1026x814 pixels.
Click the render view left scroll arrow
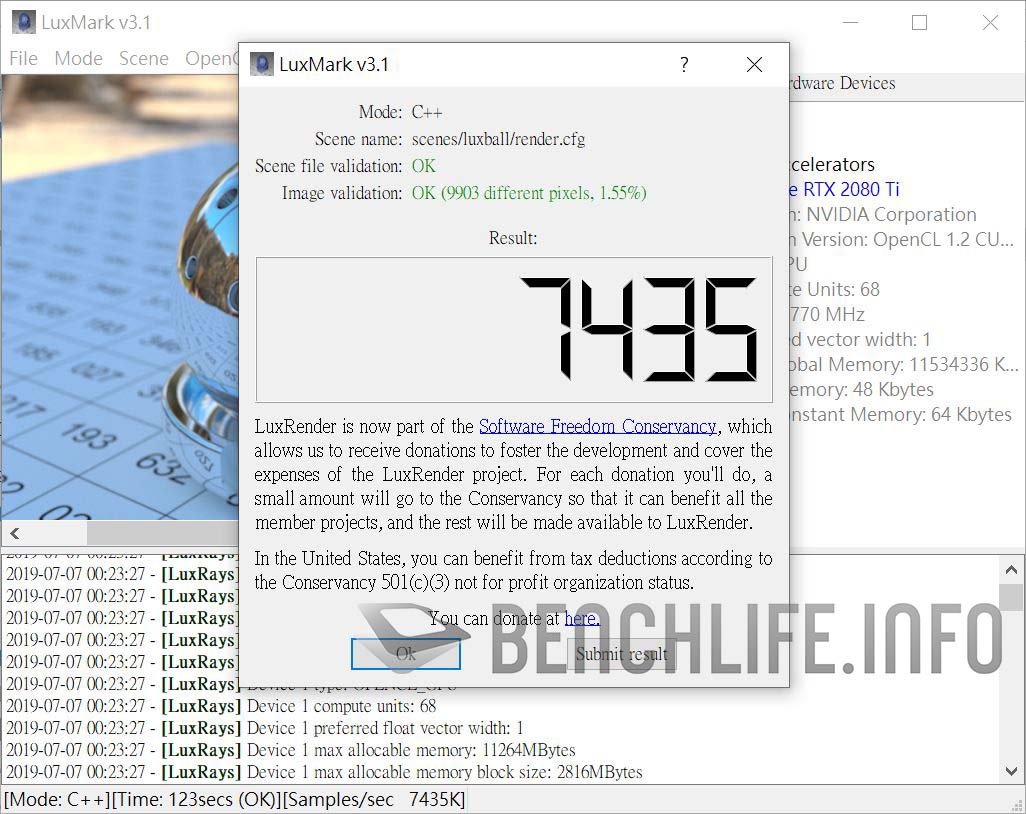point(14,533)
